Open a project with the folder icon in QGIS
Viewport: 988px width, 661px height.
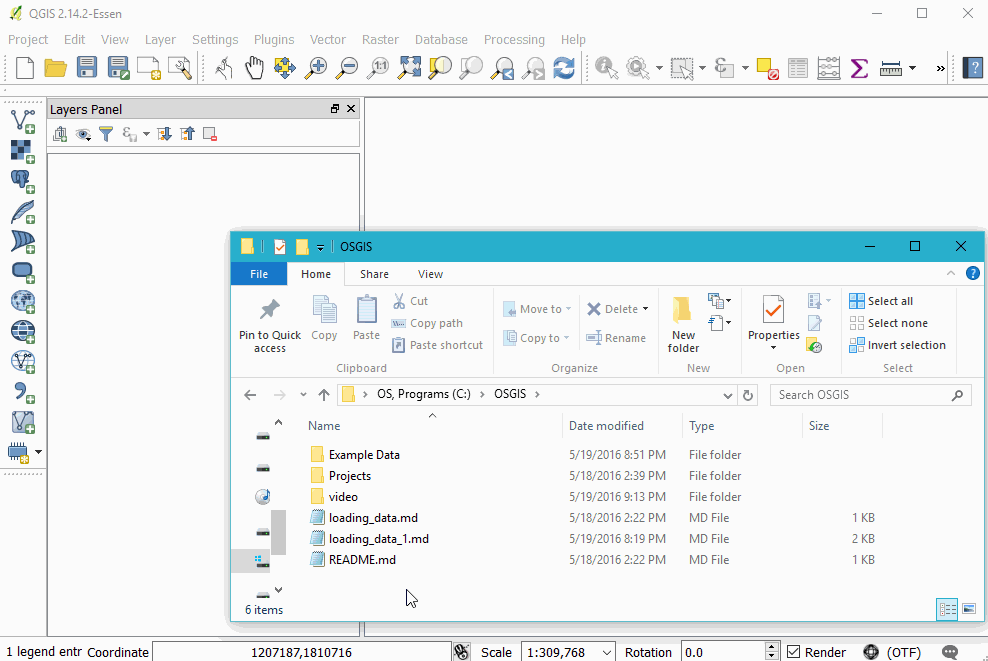click(x=55, y=67)
